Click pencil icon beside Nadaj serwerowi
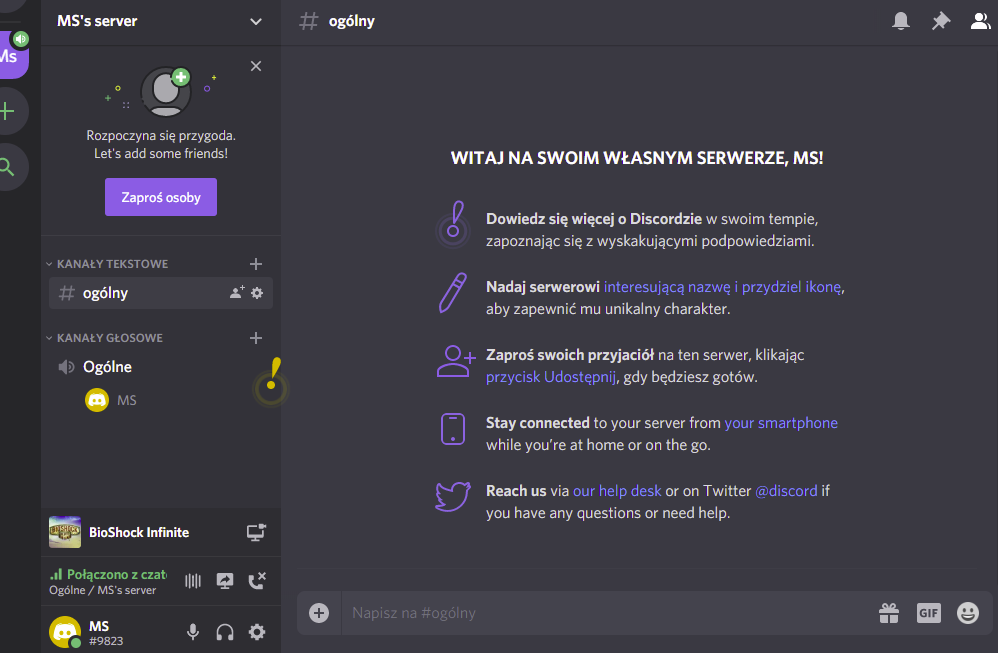The image size is (998, 653). pyautogui.click(x=453, y=293)
